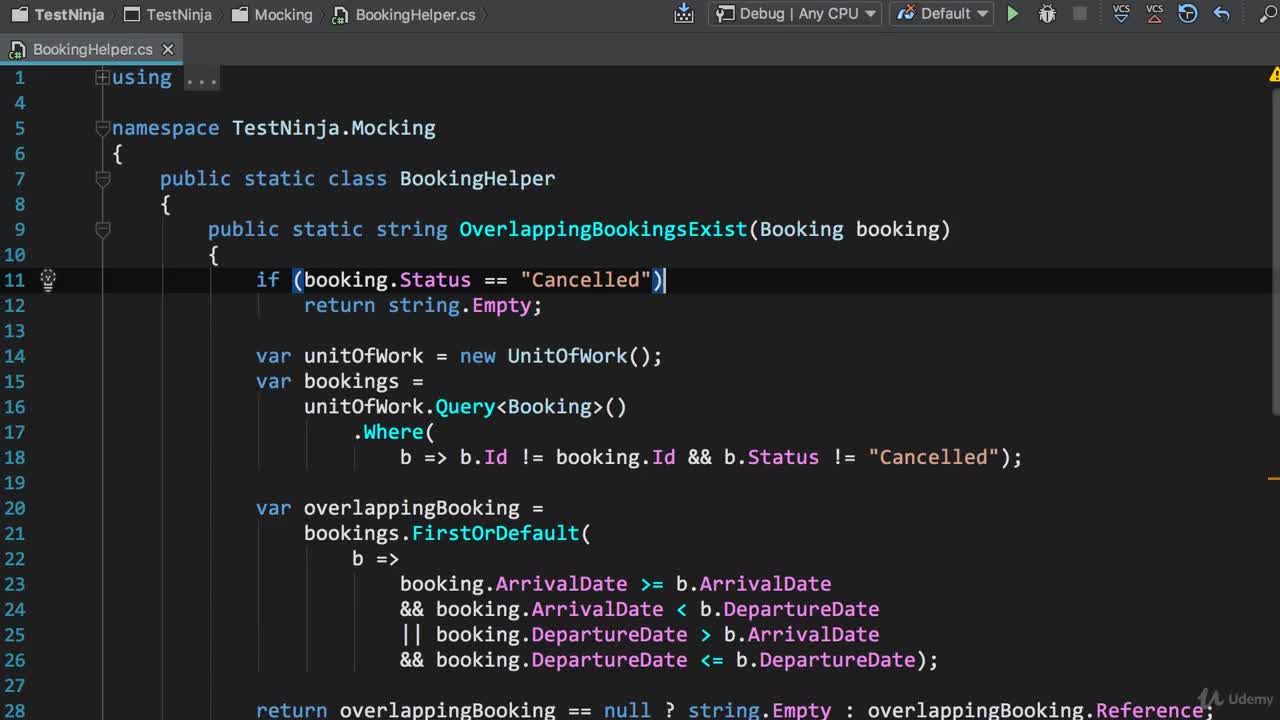Image resolution: width=1280 pixels, height=720 pixels.
Task: Click the yellow warning indicator icon
Action: coord(1275,75)
